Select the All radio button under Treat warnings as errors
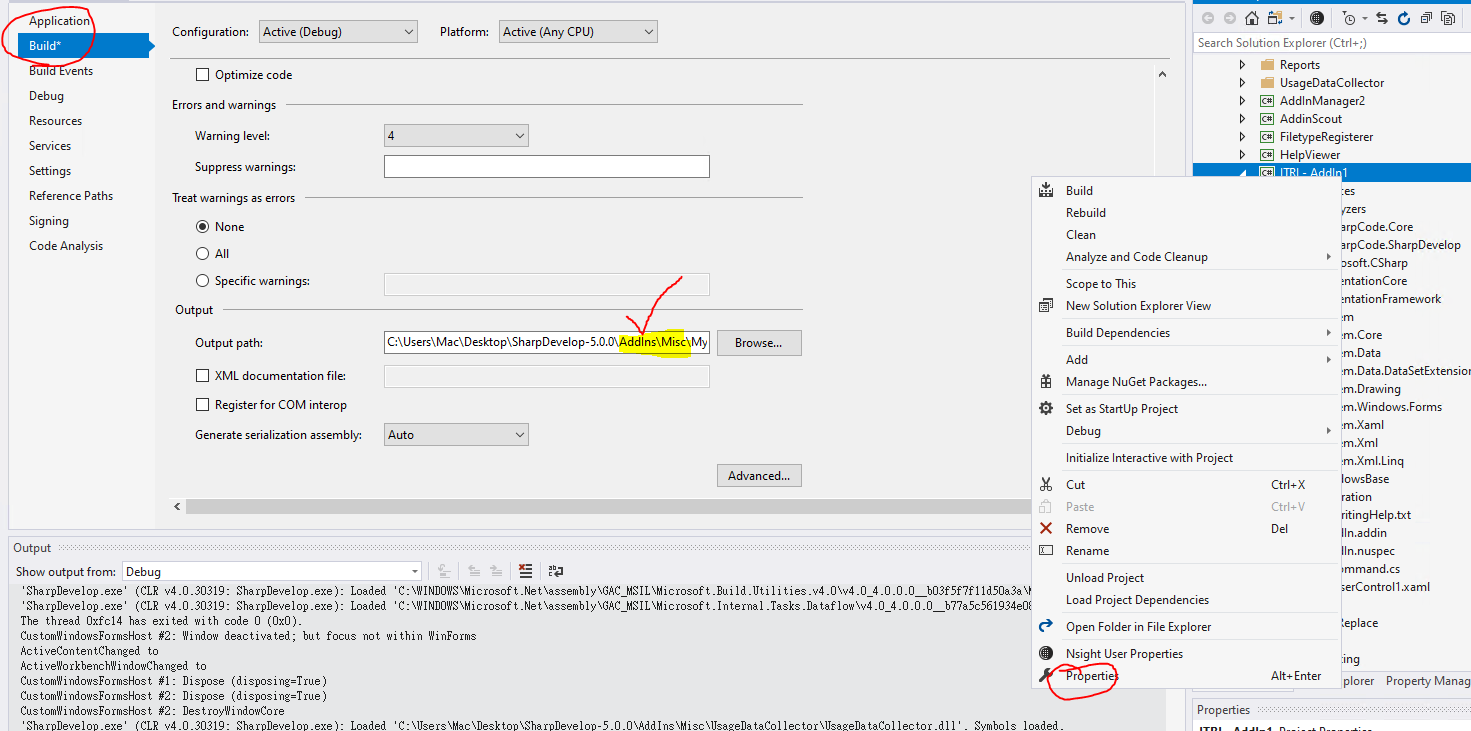 coord(203,253)
